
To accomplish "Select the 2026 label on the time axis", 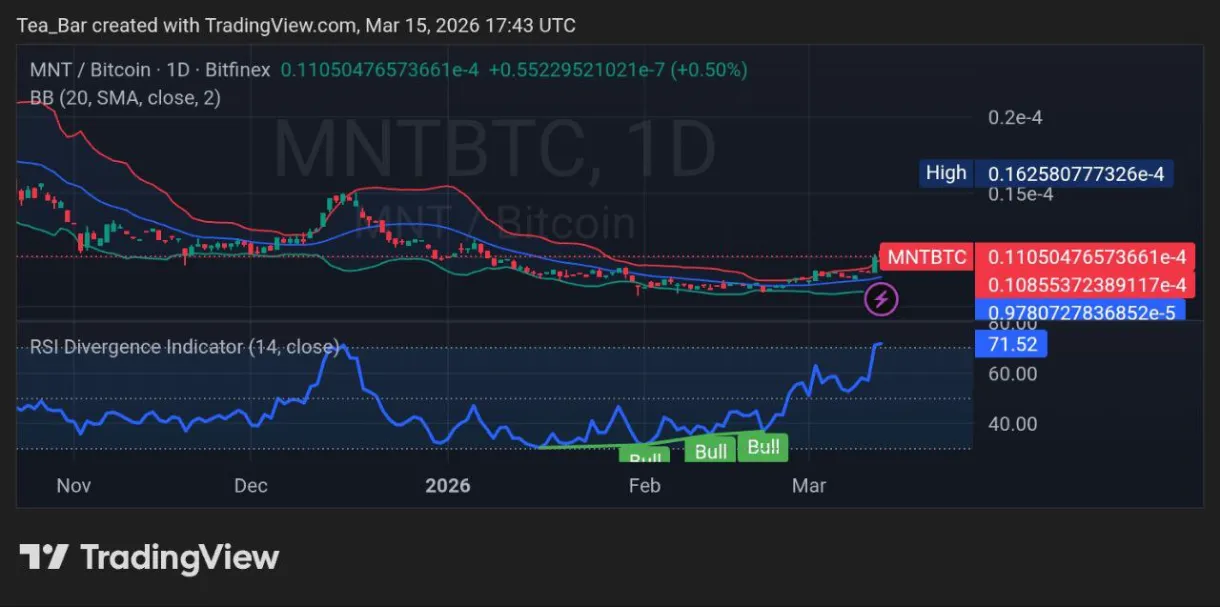I will (x=447, y=486).
